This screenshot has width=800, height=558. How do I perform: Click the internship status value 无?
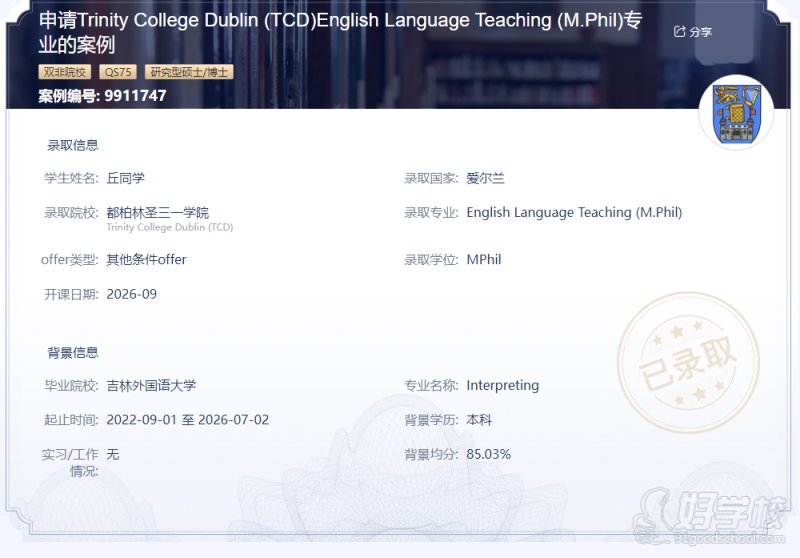113,454
